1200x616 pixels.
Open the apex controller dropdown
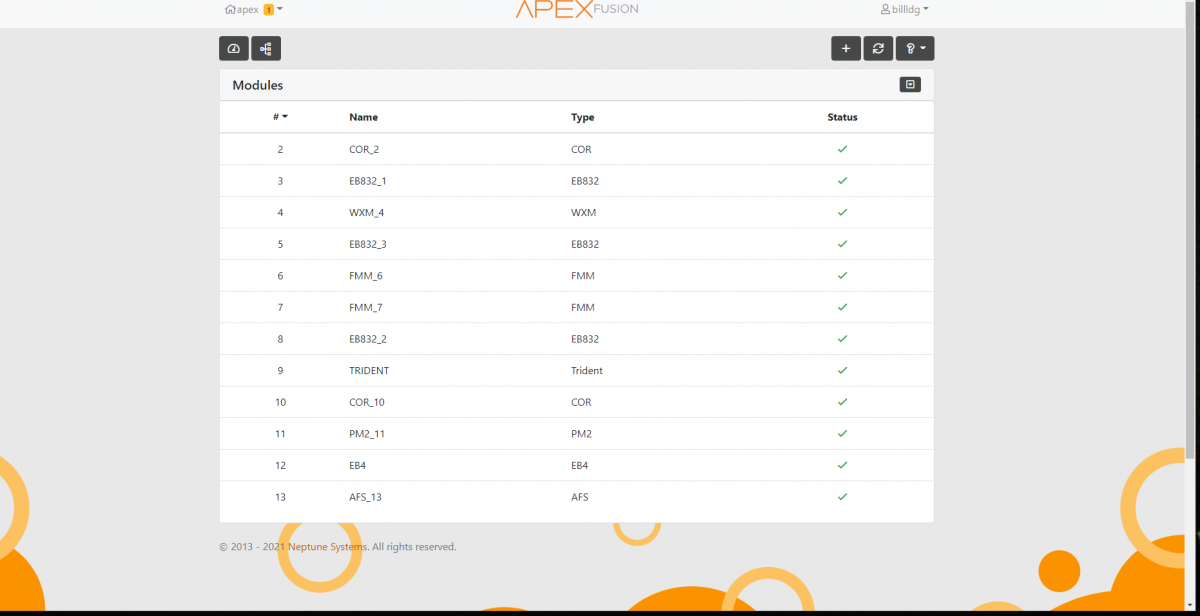(254, 9)
